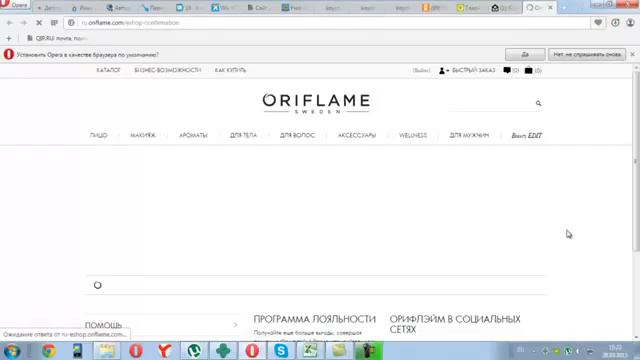Click ОРИФЛЭЙМ В СОЦИАЛЬНЫХ СЕТЯХ heading
640x360 pixels.
(x=455, y=324)
